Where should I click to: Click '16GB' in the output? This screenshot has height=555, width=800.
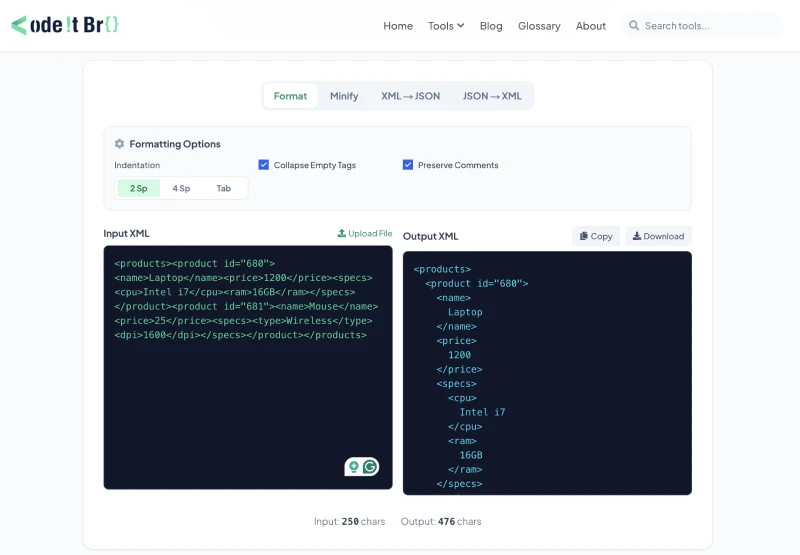[471, 455]
